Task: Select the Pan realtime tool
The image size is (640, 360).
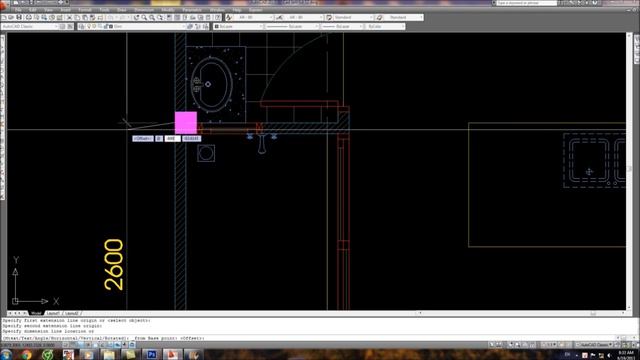Action: click(136, 18)
